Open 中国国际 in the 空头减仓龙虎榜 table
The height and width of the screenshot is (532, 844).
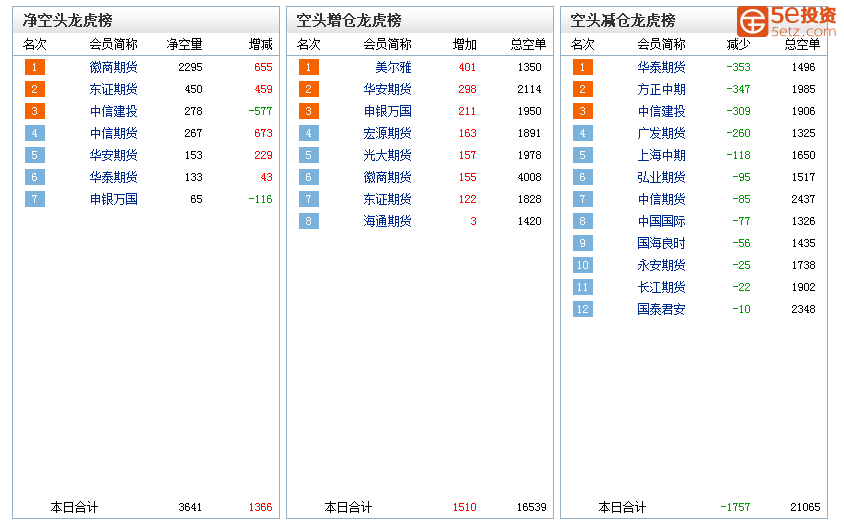click(x=662, y=221)
